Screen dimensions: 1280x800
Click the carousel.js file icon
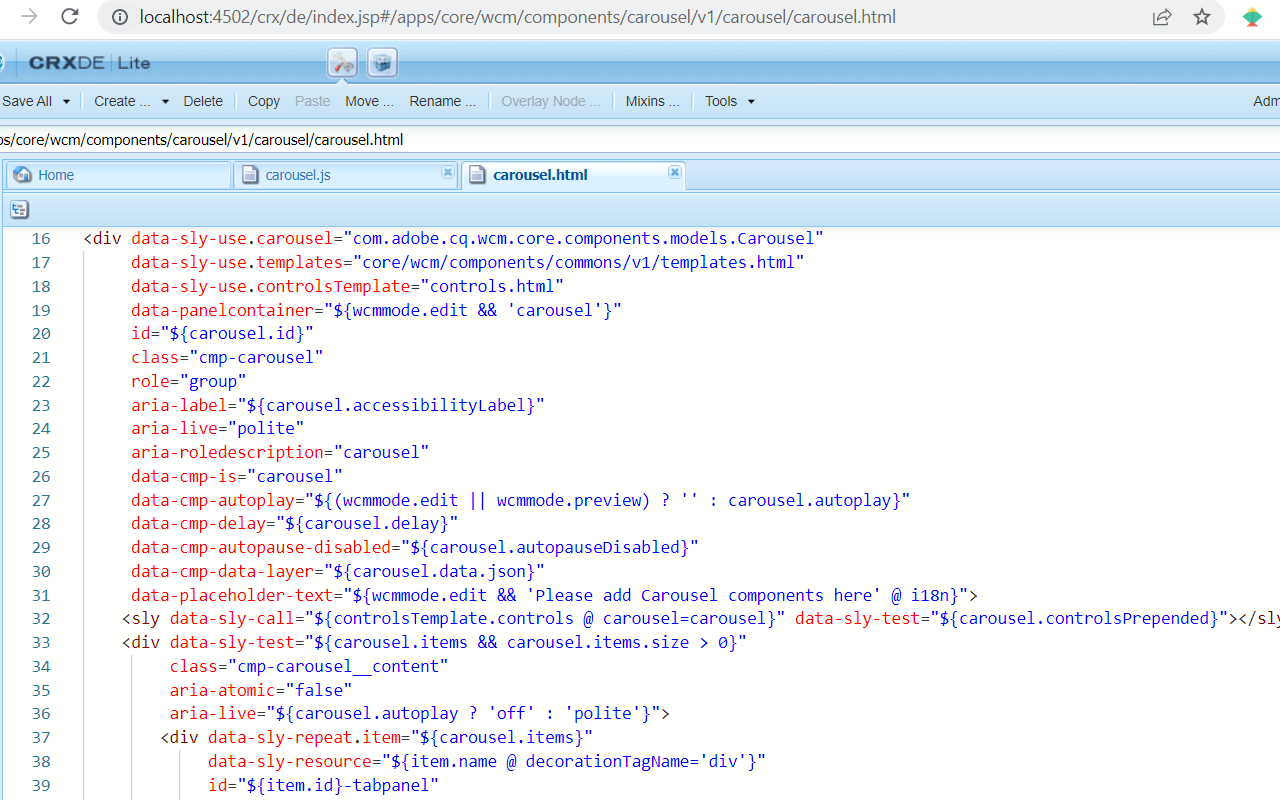(250, 175)
